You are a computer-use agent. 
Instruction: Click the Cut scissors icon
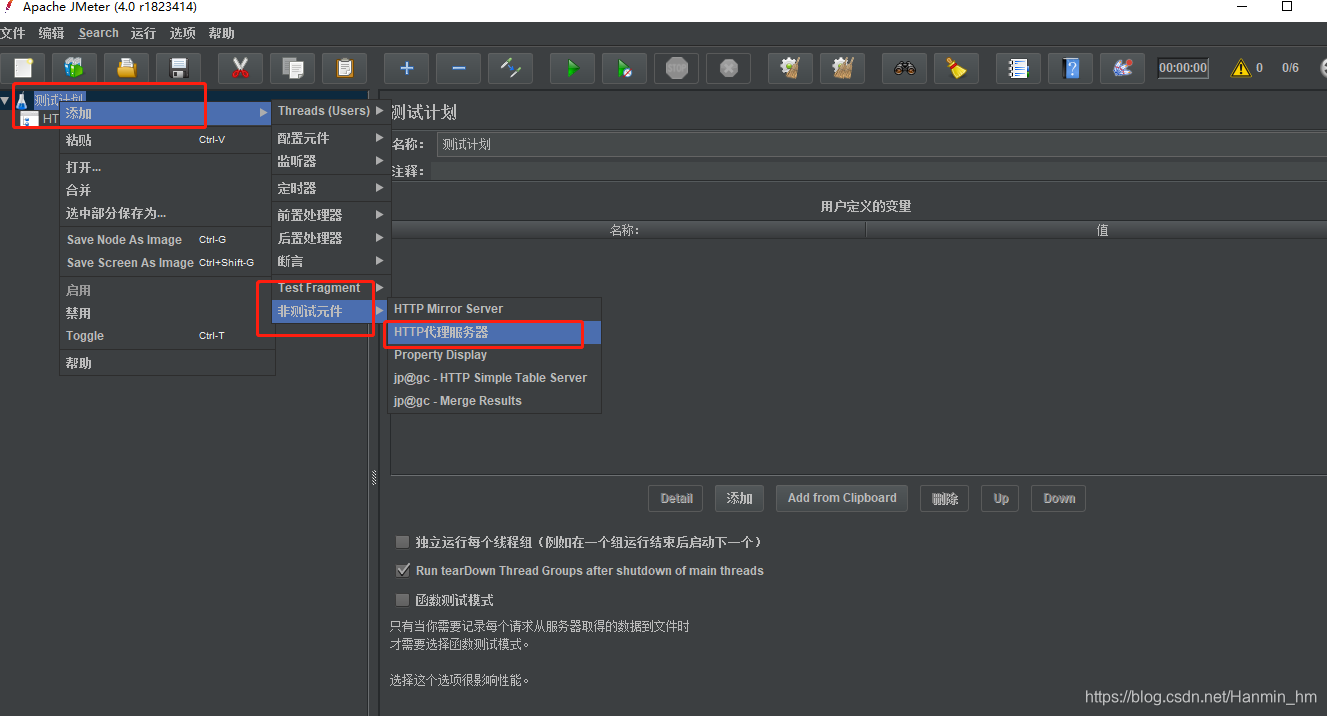(x=240, y=69)
